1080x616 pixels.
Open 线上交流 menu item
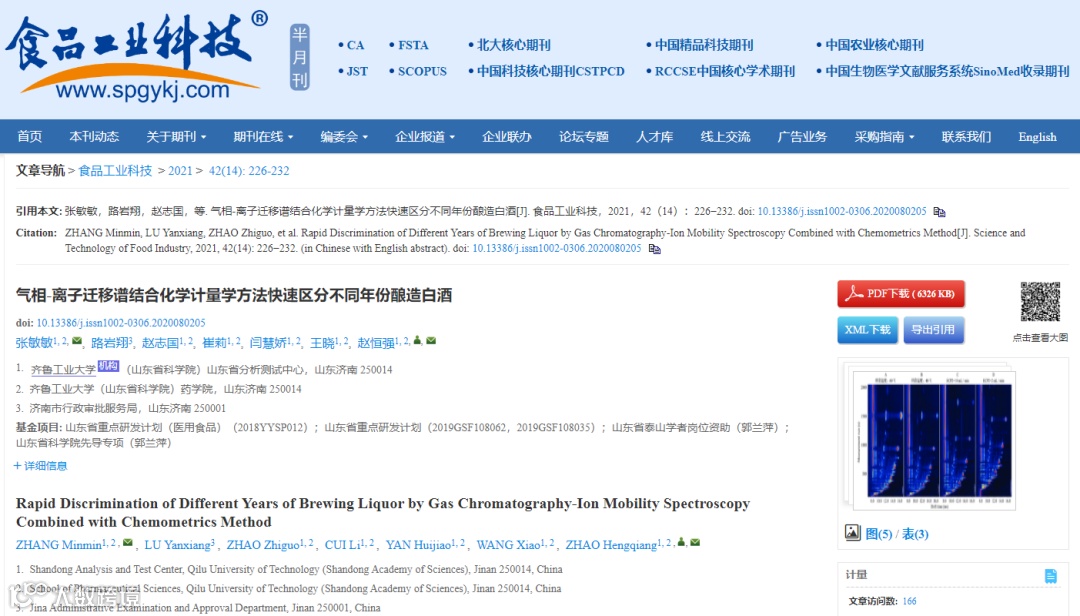pyautogui.click(x=725, y=136)
